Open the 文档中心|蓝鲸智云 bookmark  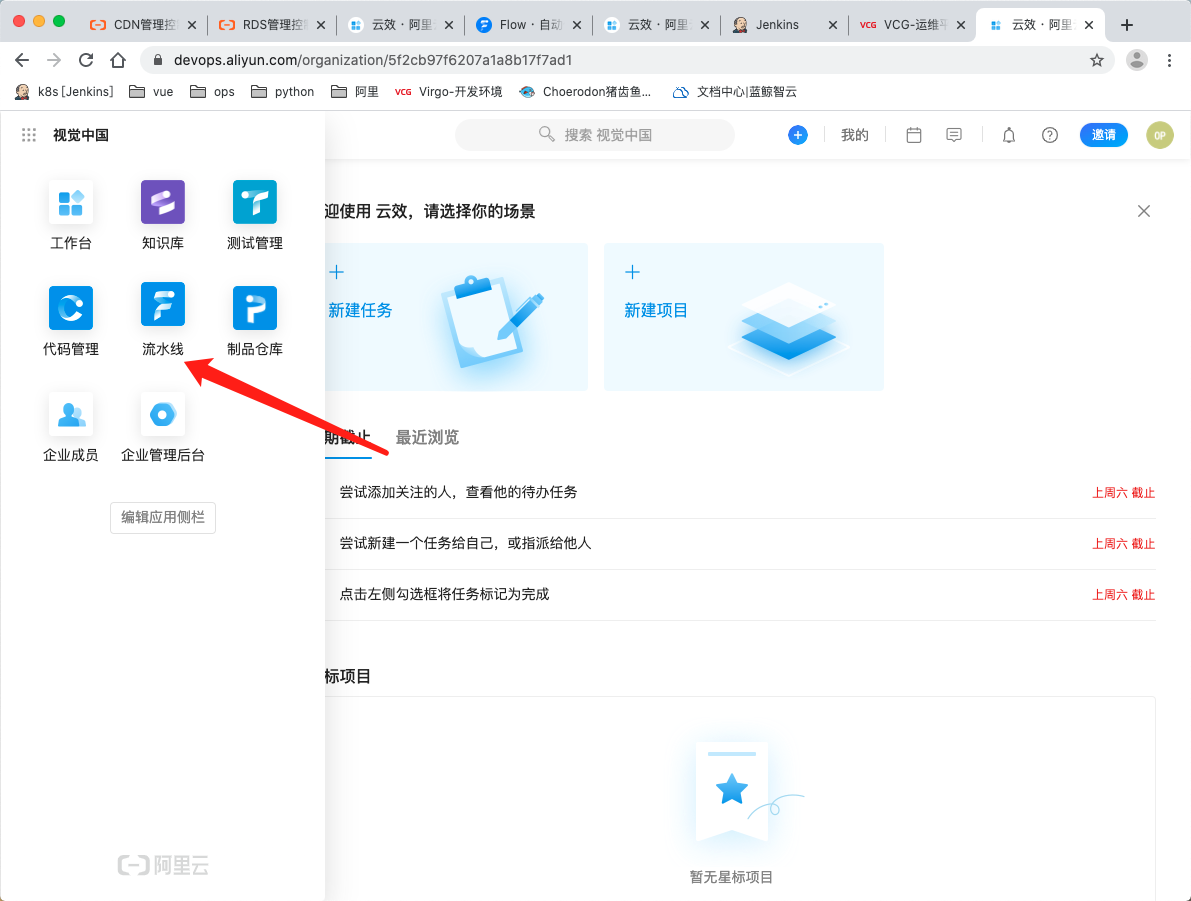point(735,92)
